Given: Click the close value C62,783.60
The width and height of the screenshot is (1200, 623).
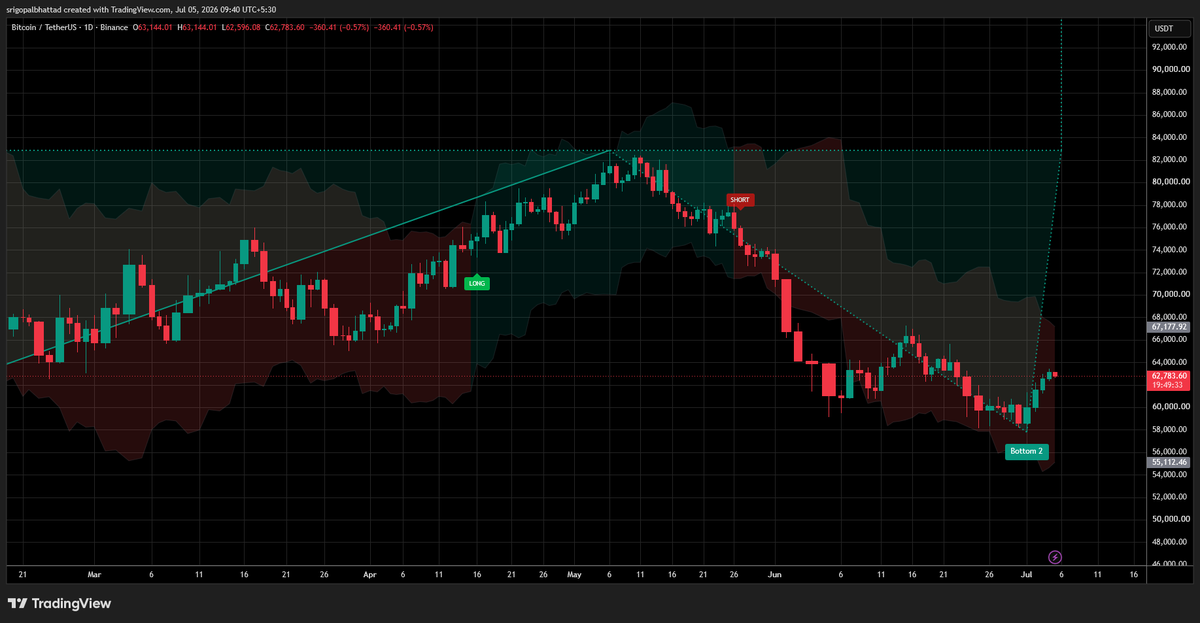Looking at the screenshot, I should [x=284, y=27].
